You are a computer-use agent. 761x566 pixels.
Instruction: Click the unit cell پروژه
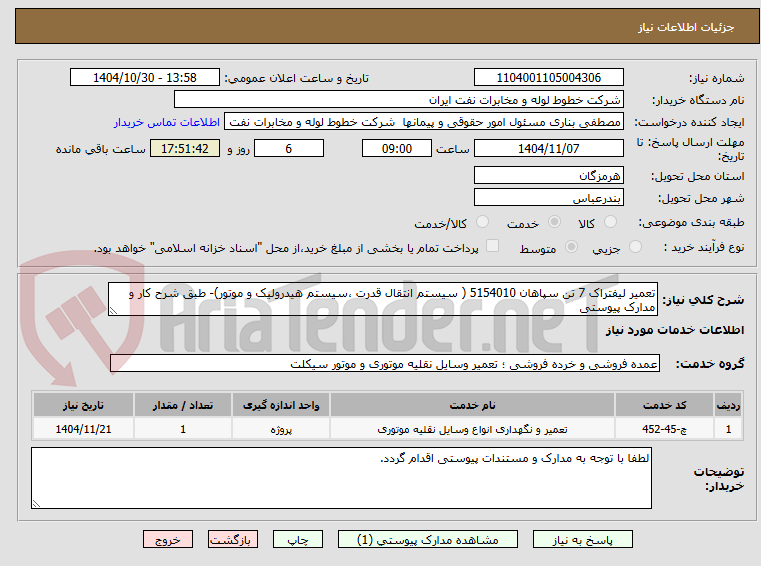(281, 429)
